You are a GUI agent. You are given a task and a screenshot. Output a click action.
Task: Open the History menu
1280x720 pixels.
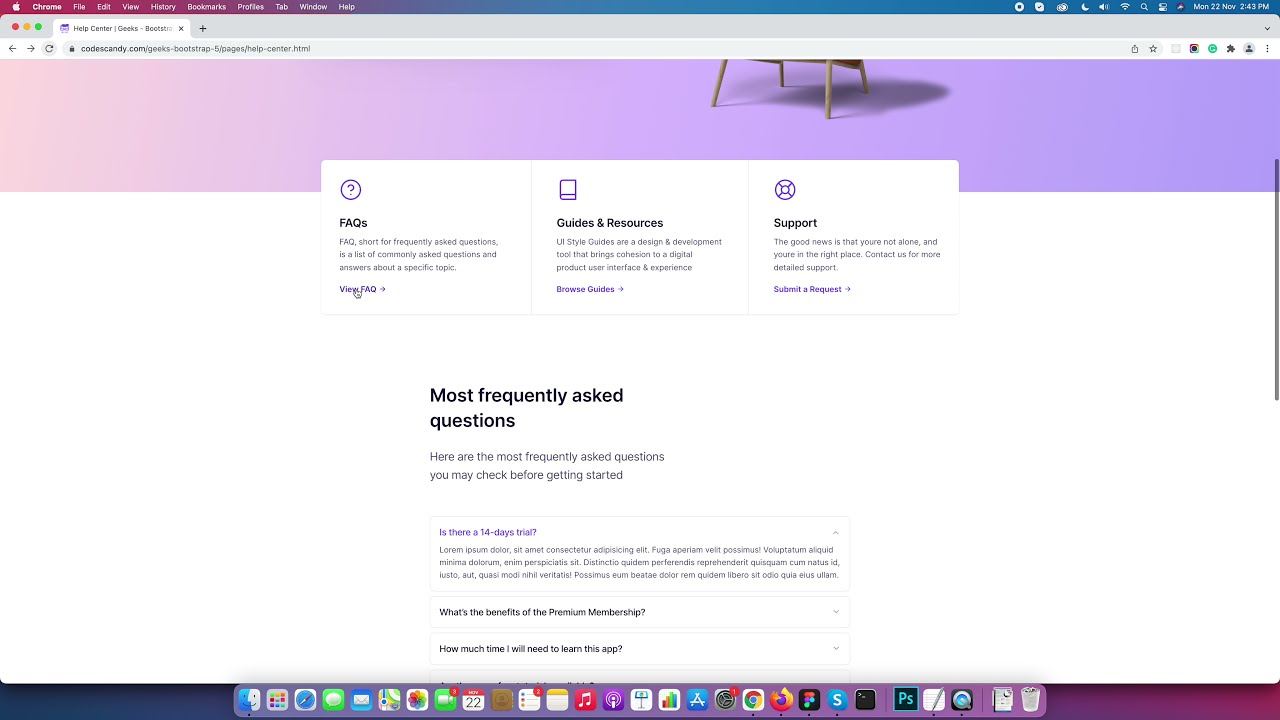pos(163,7)
